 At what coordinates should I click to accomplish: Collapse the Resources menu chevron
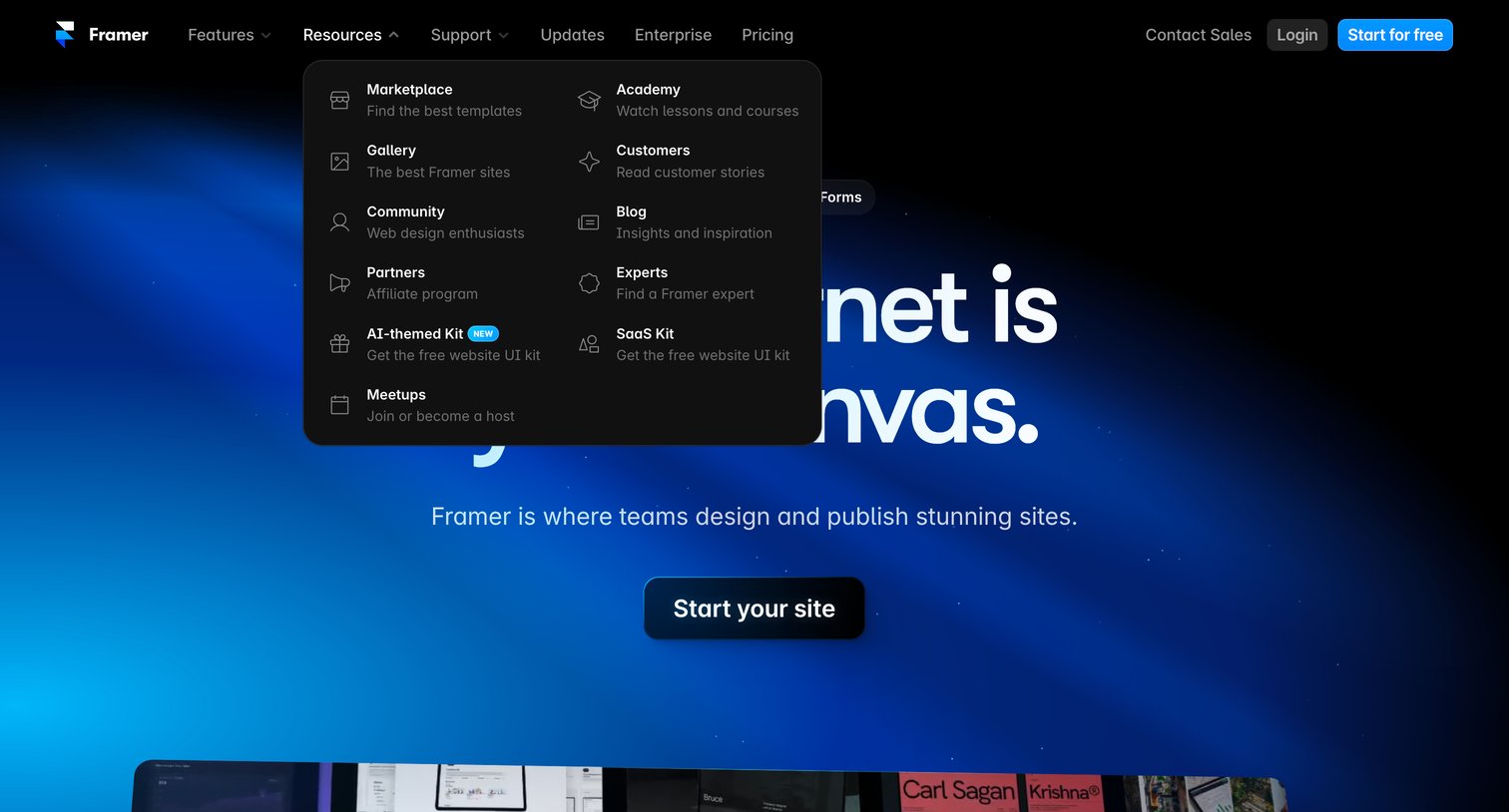(393, 35)
